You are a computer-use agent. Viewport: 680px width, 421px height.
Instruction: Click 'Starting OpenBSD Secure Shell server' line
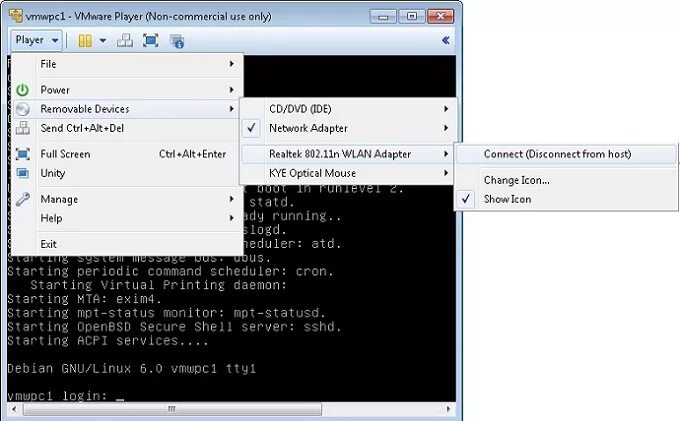(174, 327)
